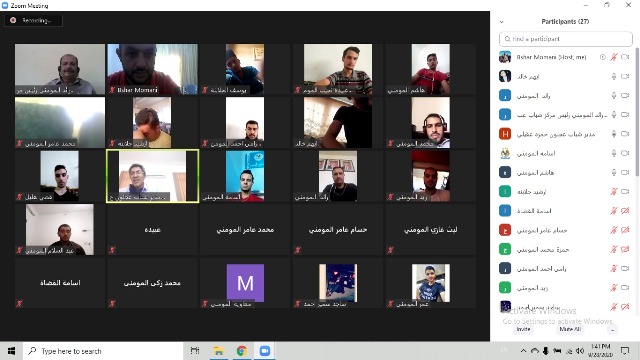This screenshot has width=640, height=360.
Task: Click the Recording indicator button
Action: click(x=33, y=20)
